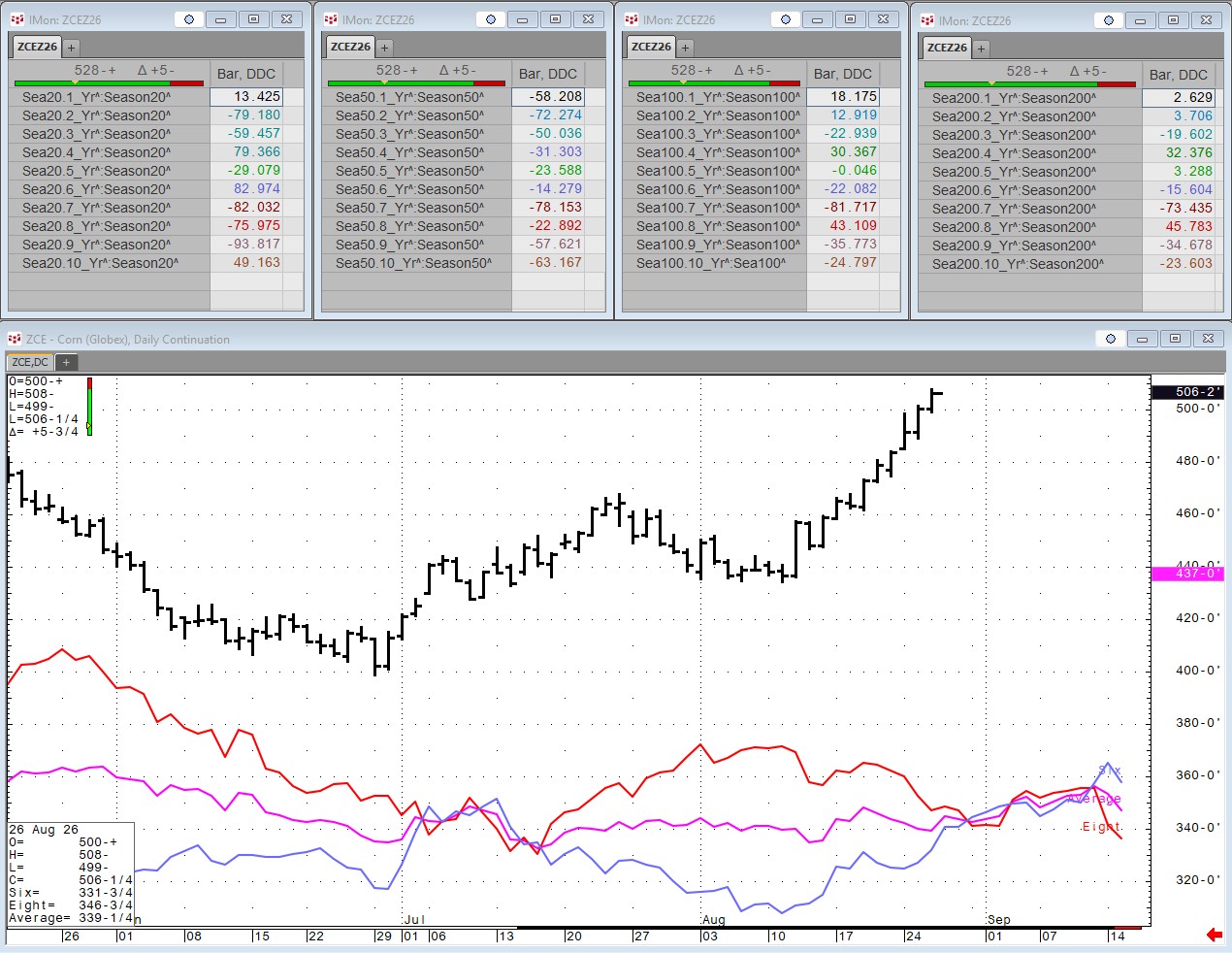The height and width of the screenshot is (953, 1232).
Task: Click the magenta 437-0 price label on the chart's price axis
Action: (1187, 574)
